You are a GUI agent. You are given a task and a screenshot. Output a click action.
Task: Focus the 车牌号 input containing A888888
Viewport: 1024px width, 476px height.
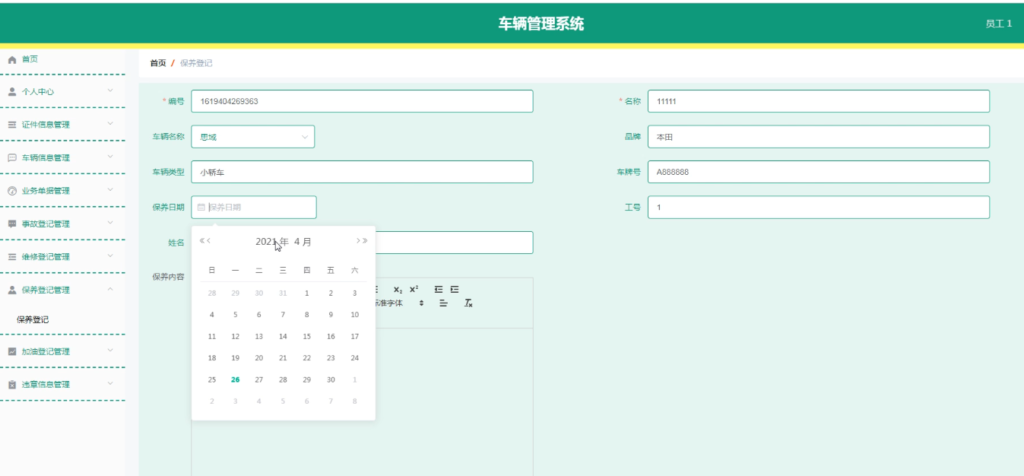[x=818, y=172]
